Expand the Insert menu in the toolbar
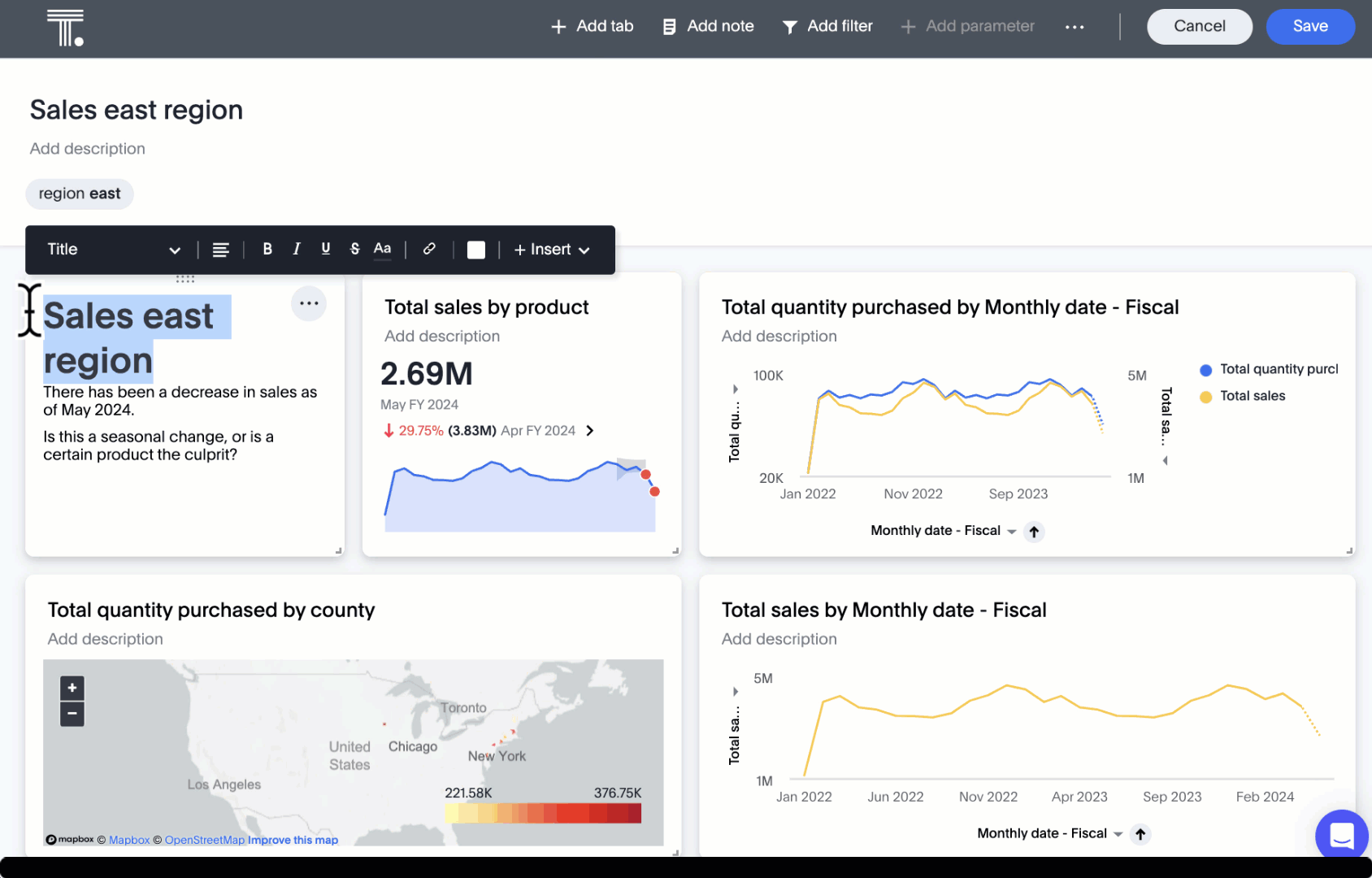Image resolution: width=1372 pixels, height=878 pixels. point(550,250)
